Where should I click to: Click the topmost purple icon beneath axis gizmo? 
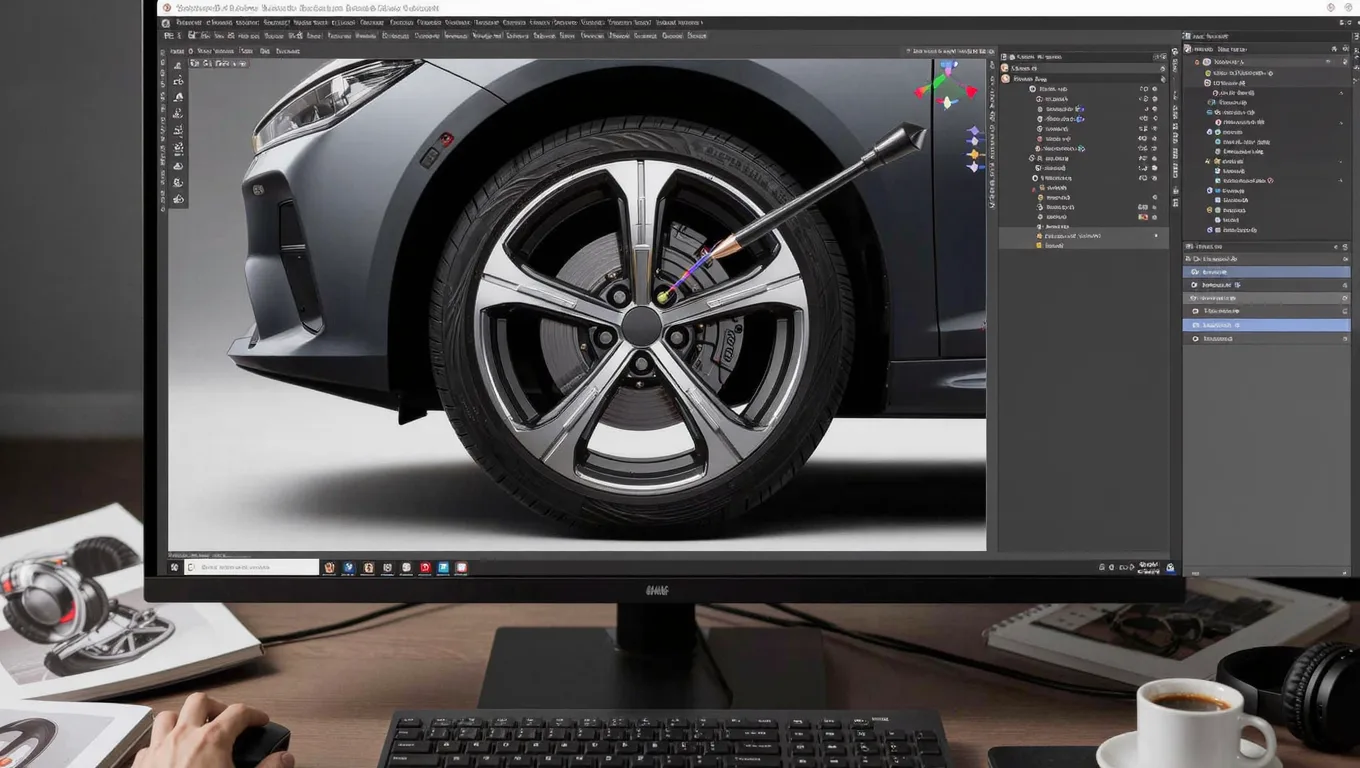(974, 130)
